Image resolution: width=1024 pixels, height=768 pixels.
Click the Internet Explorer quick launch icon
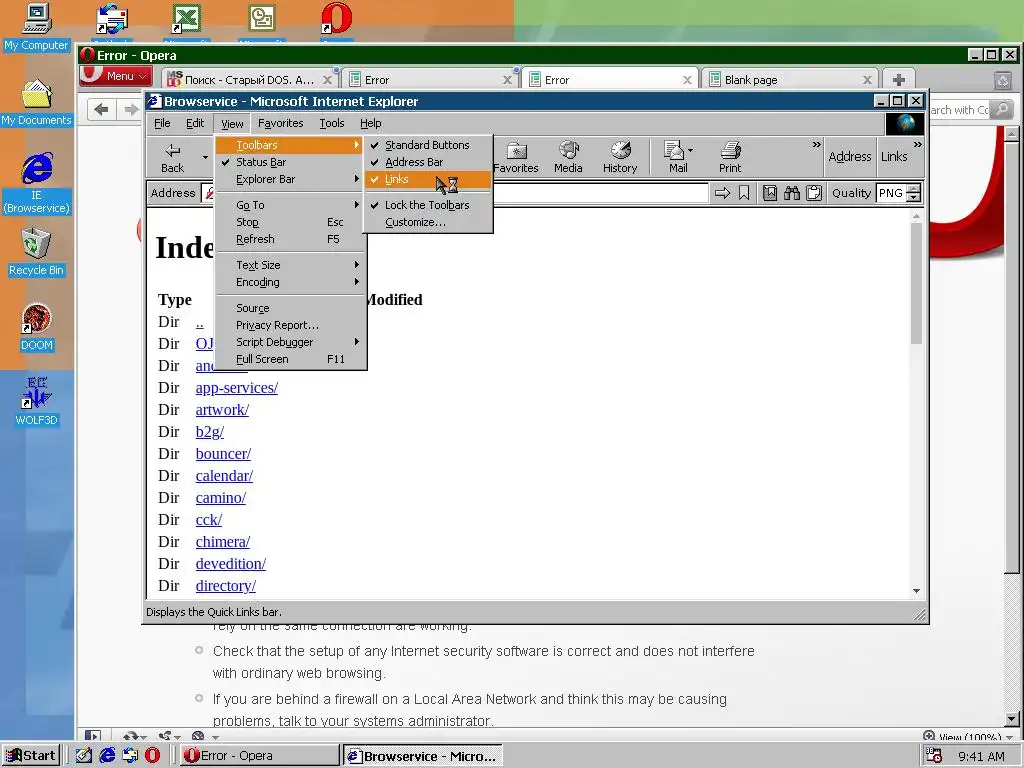coord(107,756)
